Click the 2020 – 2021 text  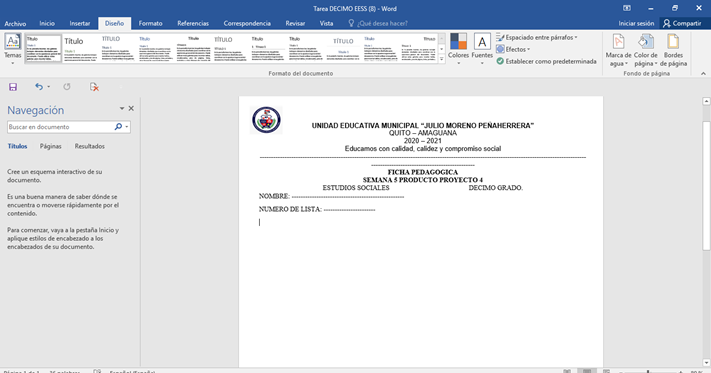(x=423, y=141)
